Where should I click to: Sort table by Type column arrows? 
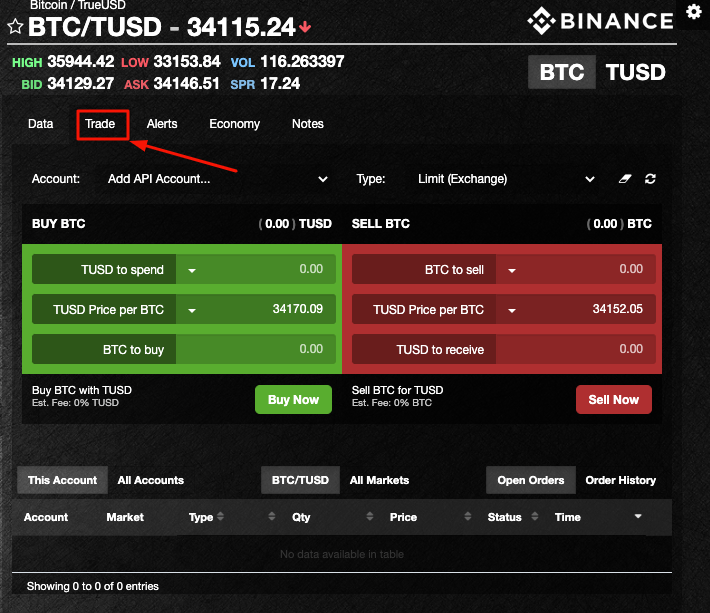tap(221, 516)
